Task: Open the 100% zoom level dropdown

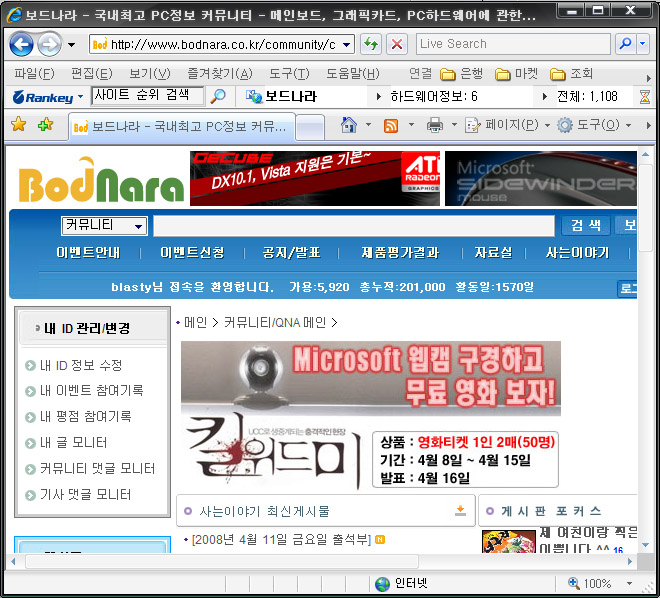Action: pos(630,583)
